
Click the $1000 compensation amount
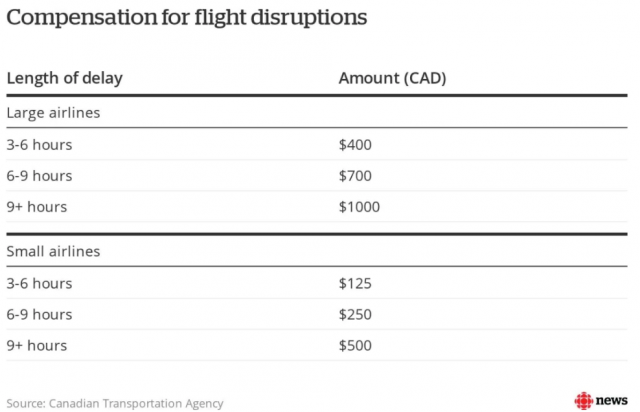pos(359,207)
